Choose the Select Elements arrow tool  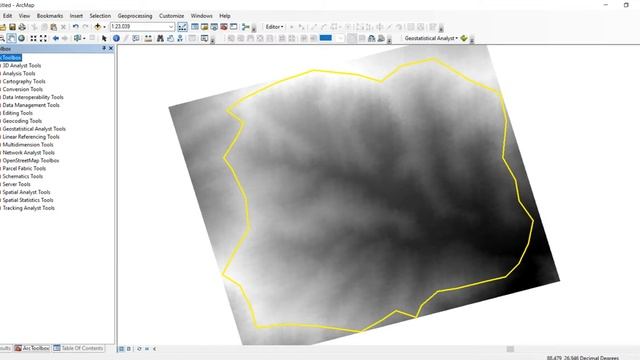104,38
